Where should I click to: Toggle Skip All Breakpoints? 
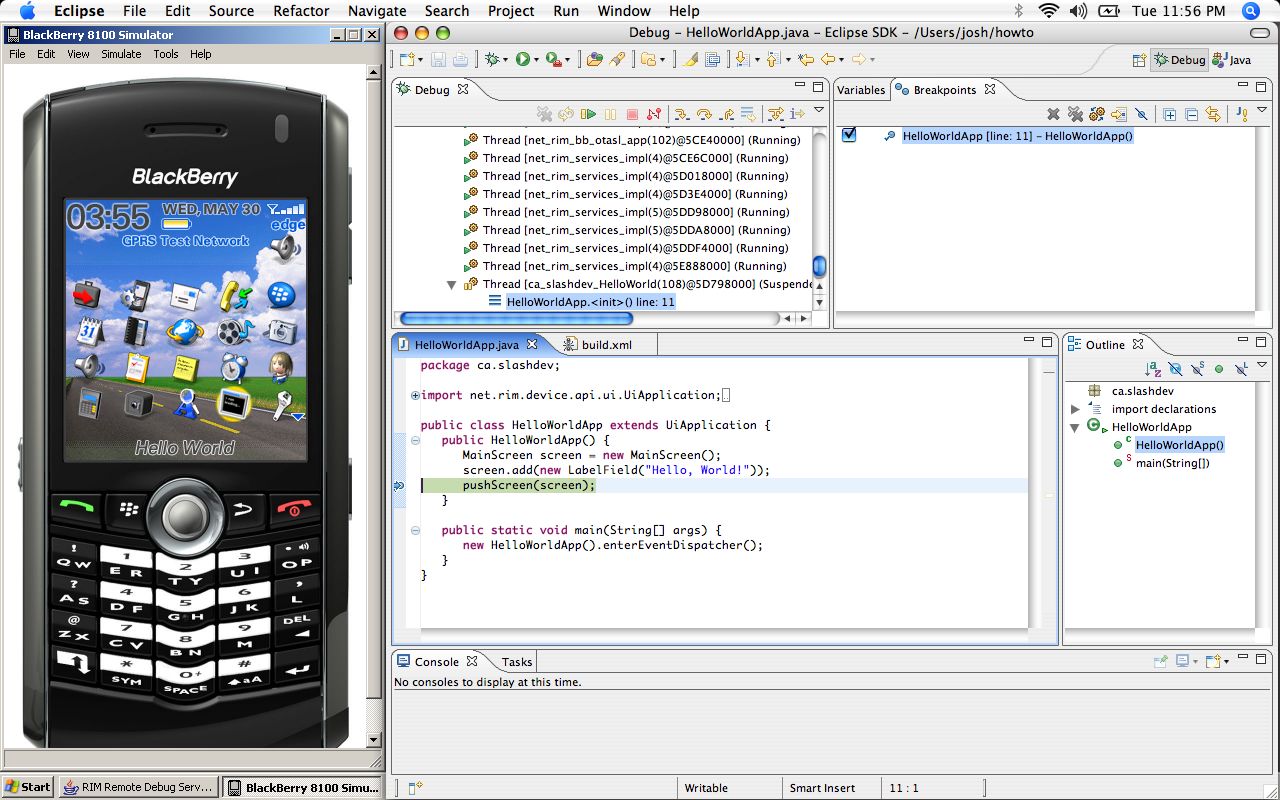click(x=1141, y=114)
